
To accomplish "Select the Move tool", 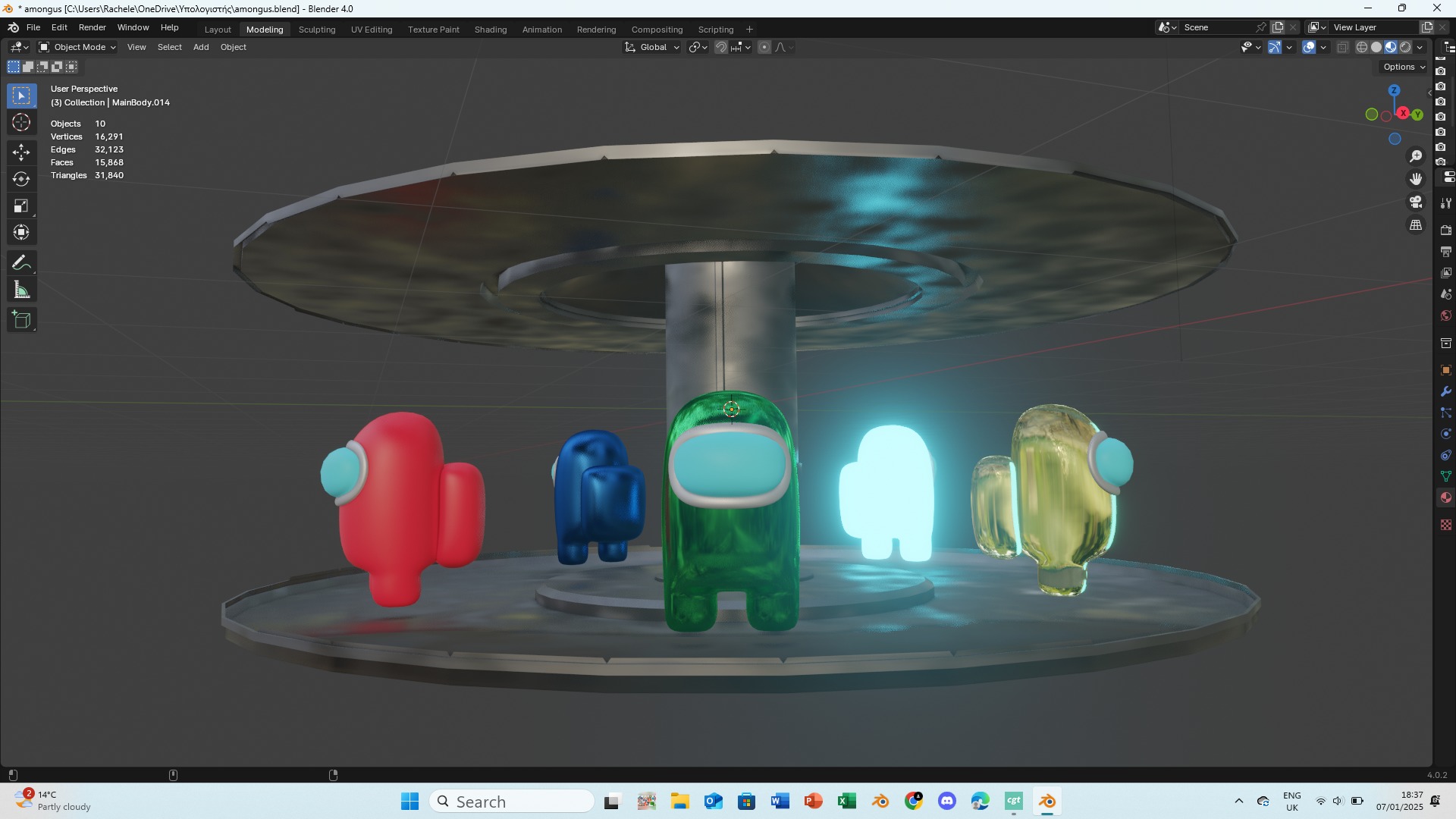I will coord(21,152).
